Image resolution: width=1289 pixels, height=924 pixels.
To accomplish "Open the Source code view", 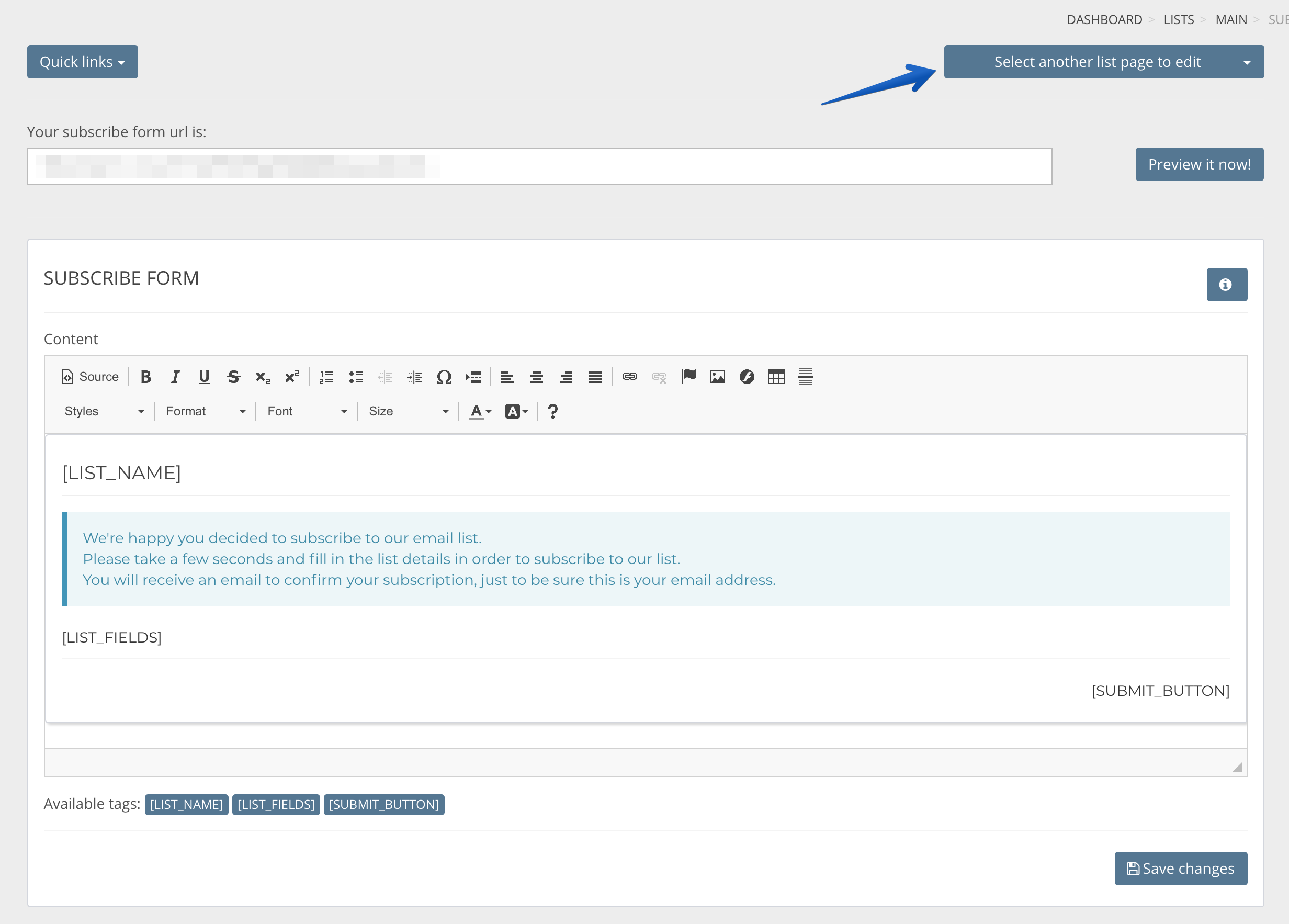I will (89, 376).
